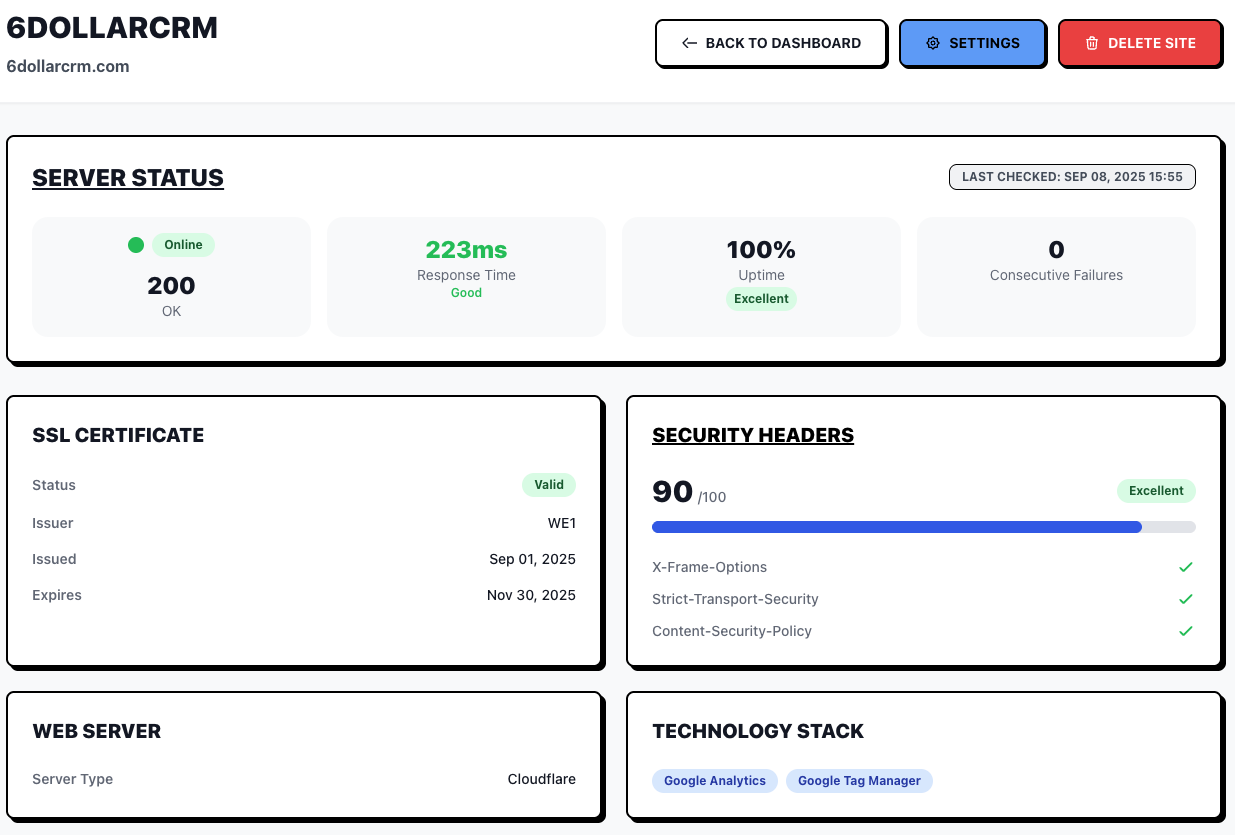
Task: Click the X-Frame-Options green checkmark
Action: [x=1186, y=567]
